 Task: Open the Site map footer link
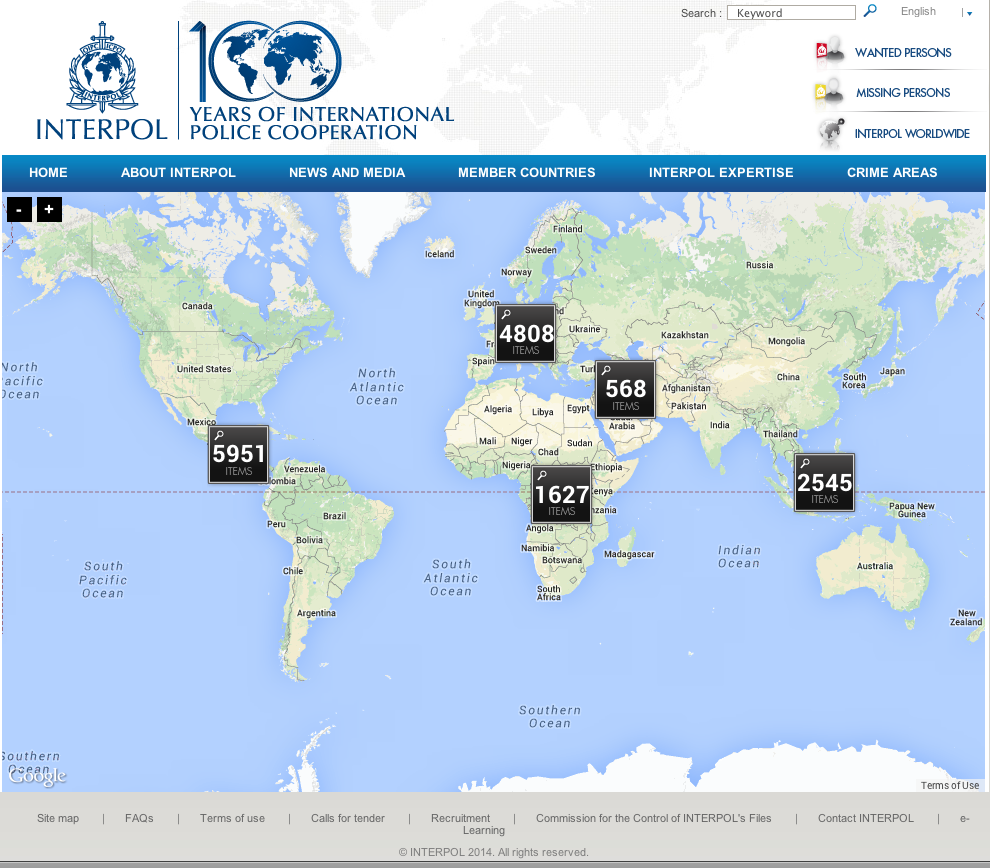tap(58, 818)
